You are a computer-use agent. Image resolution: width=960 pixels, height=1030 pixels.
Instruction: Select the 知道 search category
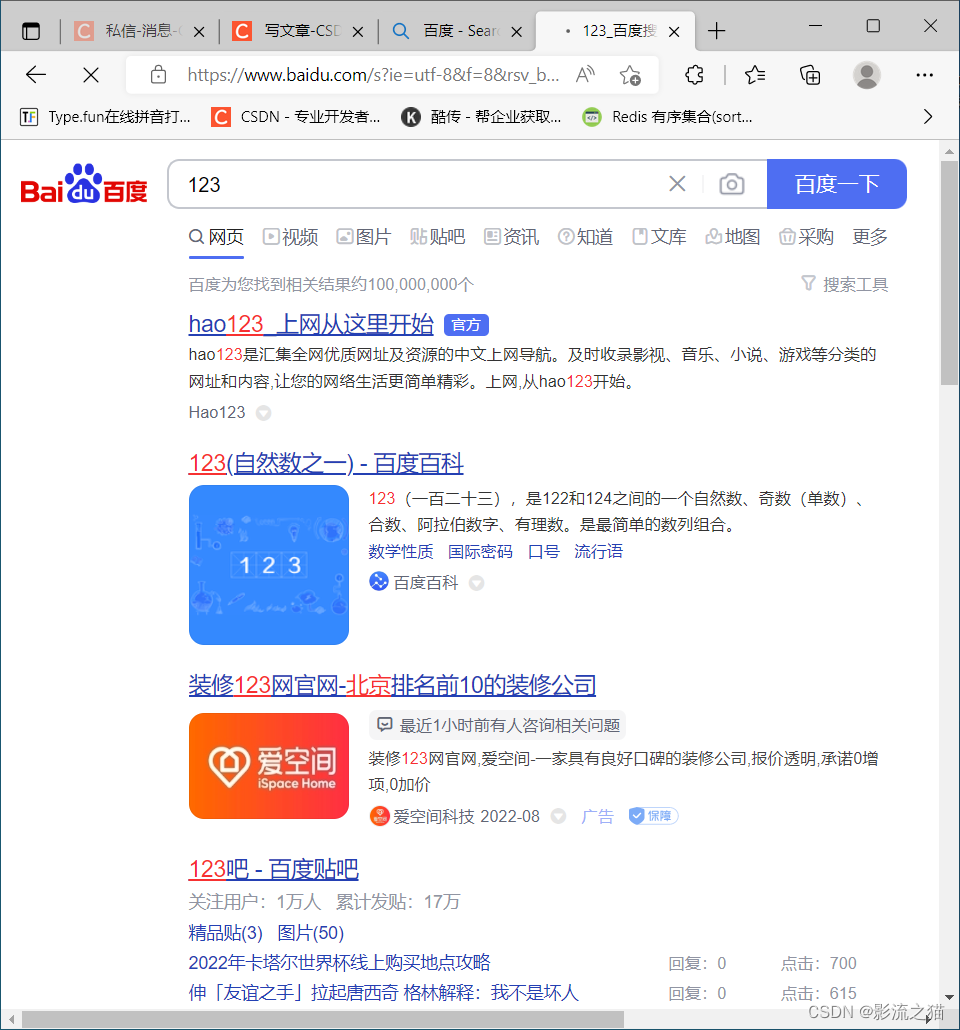pyautogui.click(x=585, y=236)
